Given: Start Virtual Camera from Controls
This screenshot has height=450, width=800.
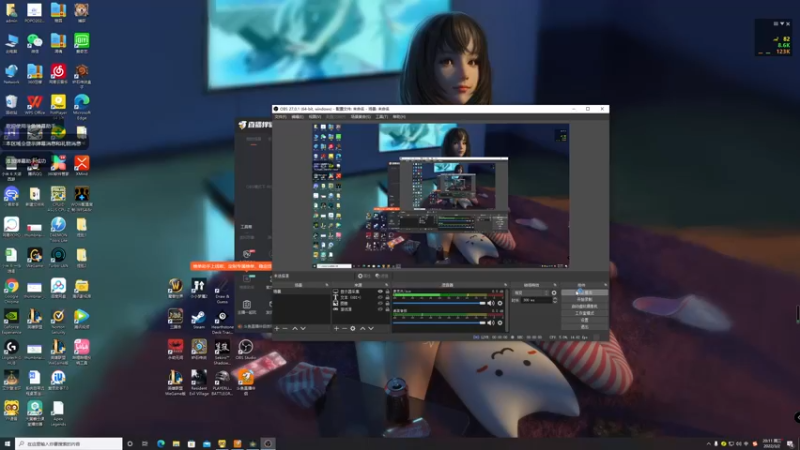Looking at the screenshot, I should 584,306.
